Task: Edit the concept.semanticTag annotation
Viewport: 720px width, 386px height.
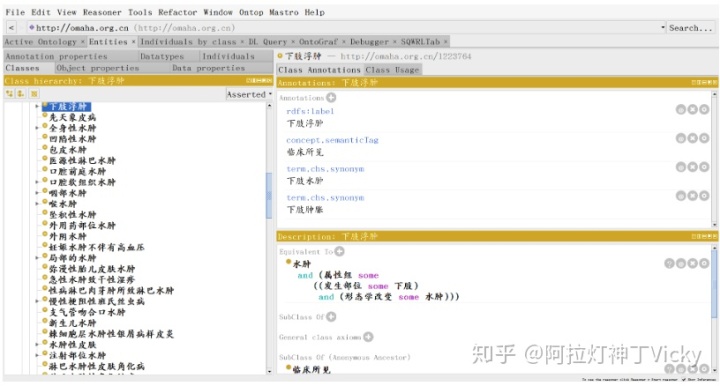Action: click(x=704, y=138)
